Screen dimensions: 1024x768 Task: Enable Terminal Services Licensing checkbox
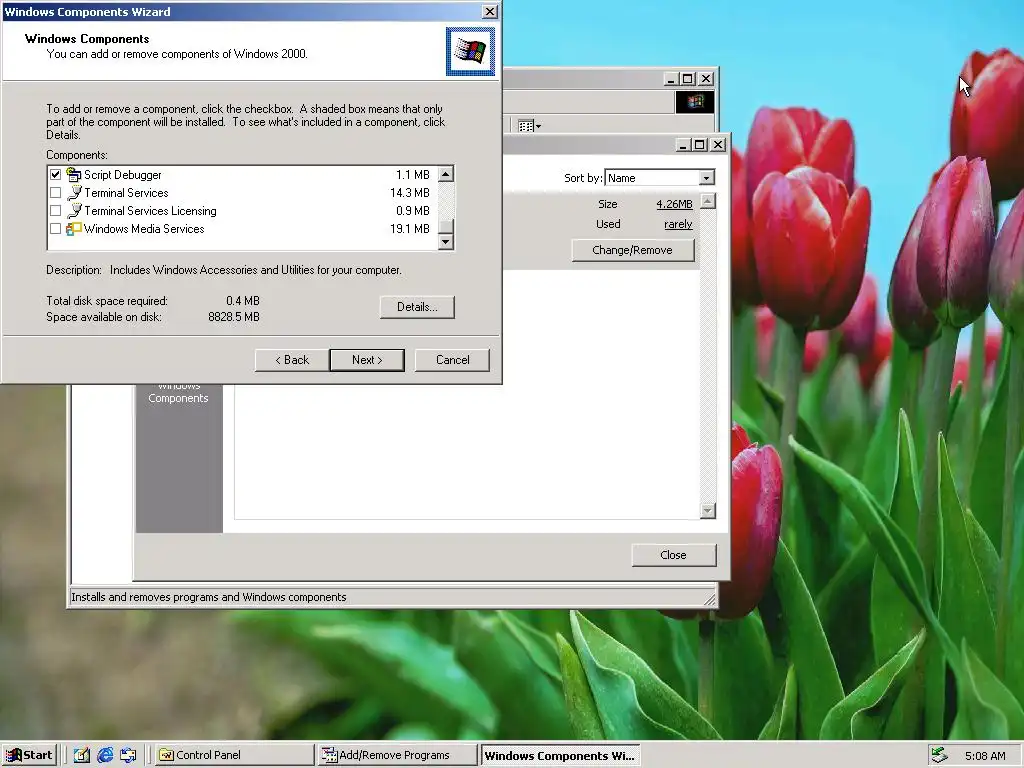click(56, 211)
